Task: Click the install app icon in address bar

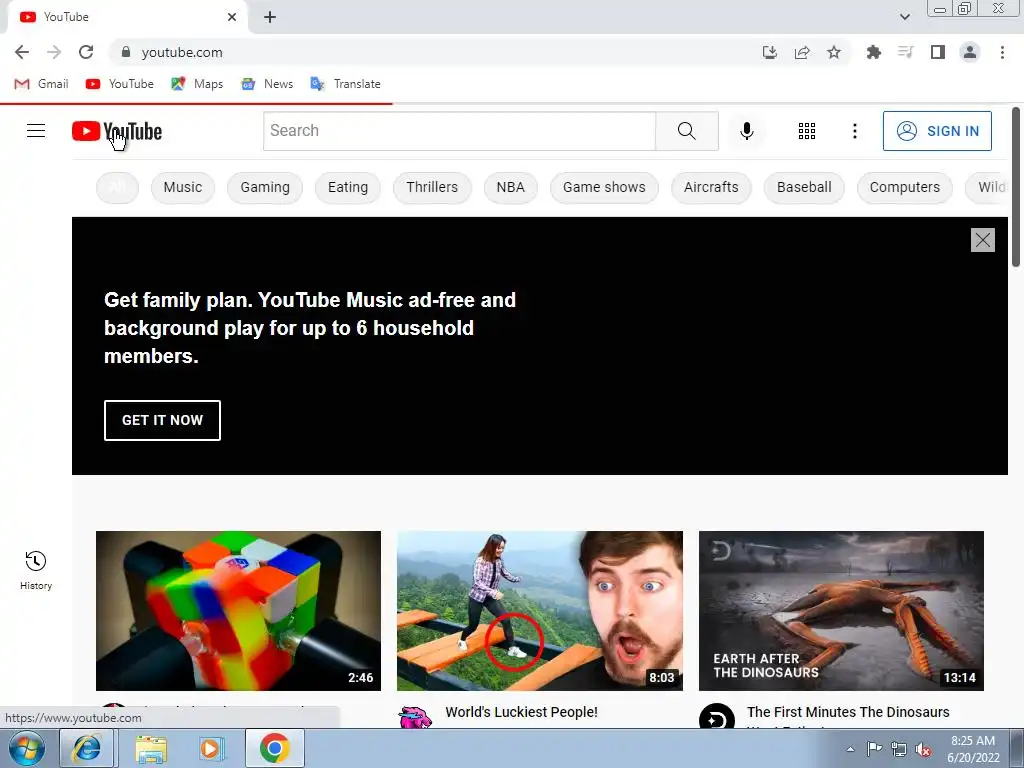Action: coord(770,52)
